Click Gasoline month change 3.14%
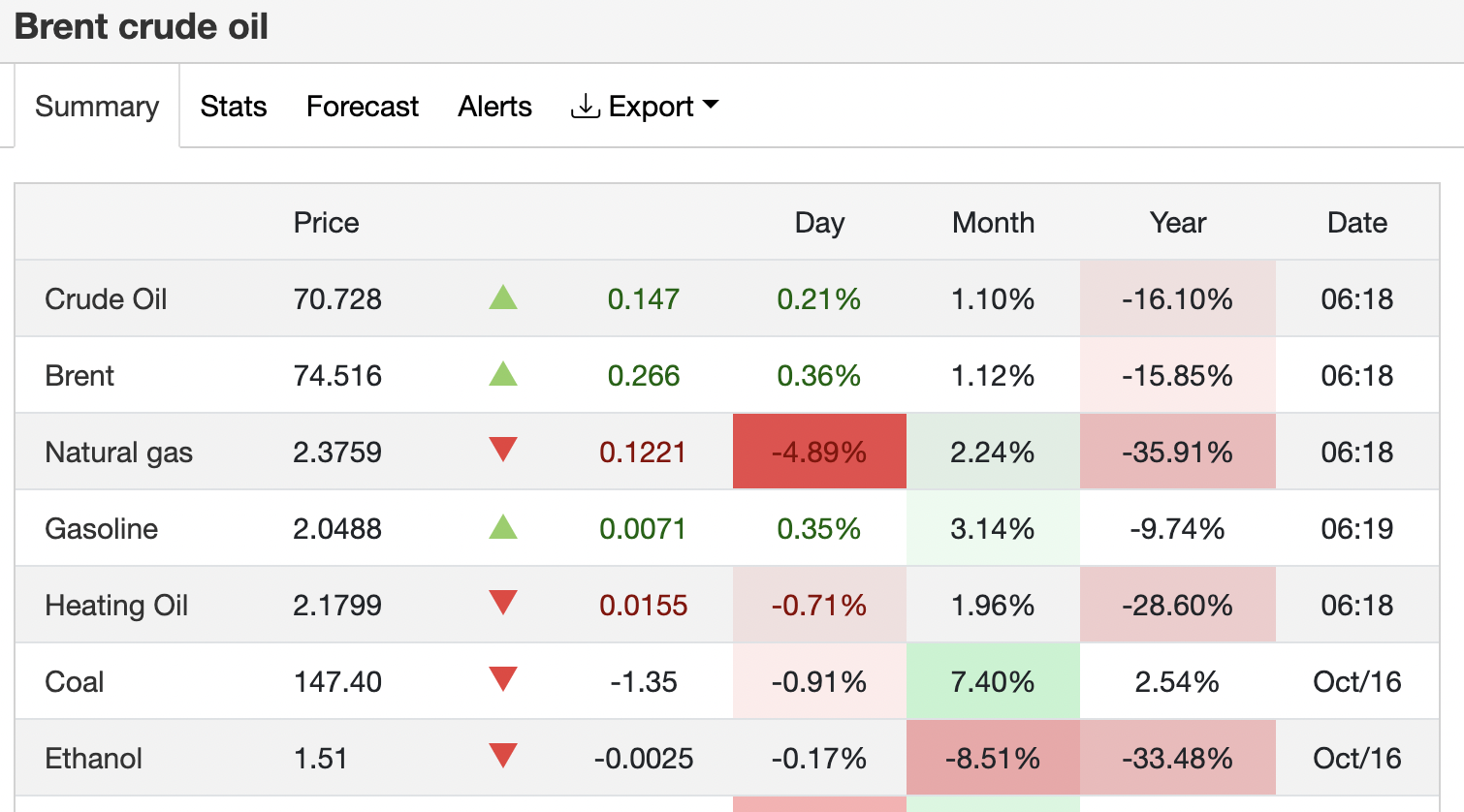The width and height of the screenshot is (1464, 812). point(993,528)
